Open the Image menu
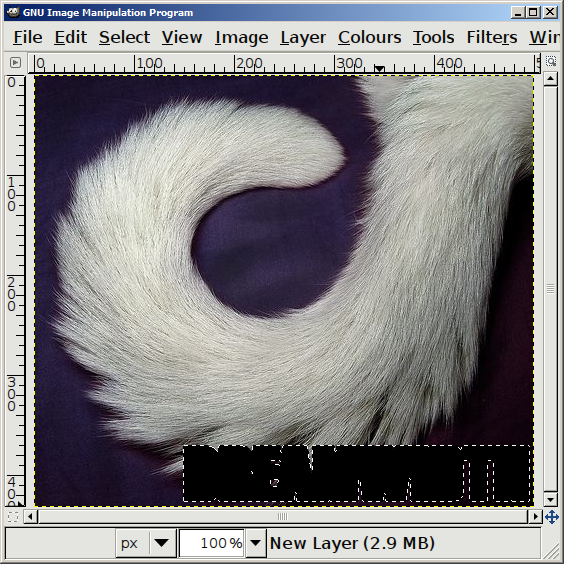Viewport: 564px width, 564px height. point(242,37)
